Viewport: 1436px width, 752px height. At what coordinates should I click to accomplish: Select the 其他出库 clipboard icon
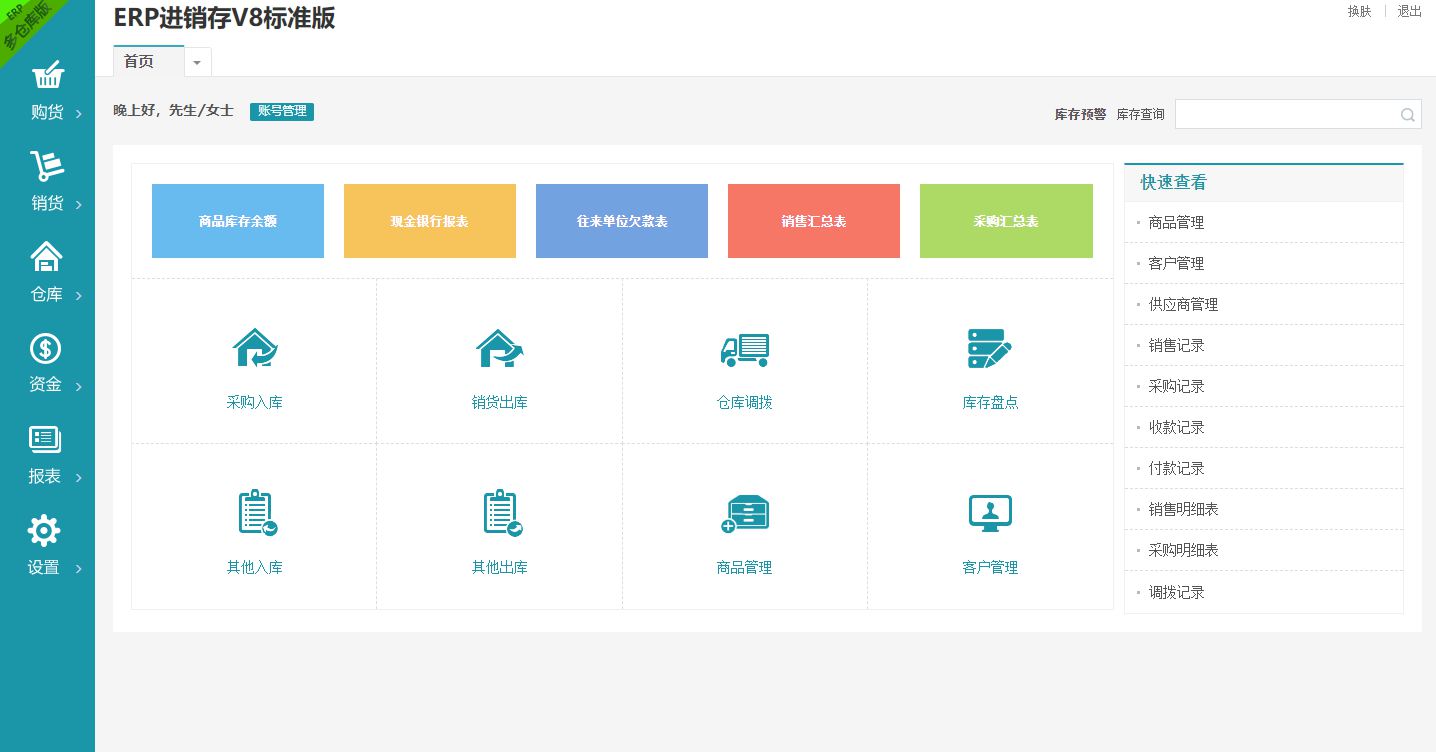(x=501, y=513)
